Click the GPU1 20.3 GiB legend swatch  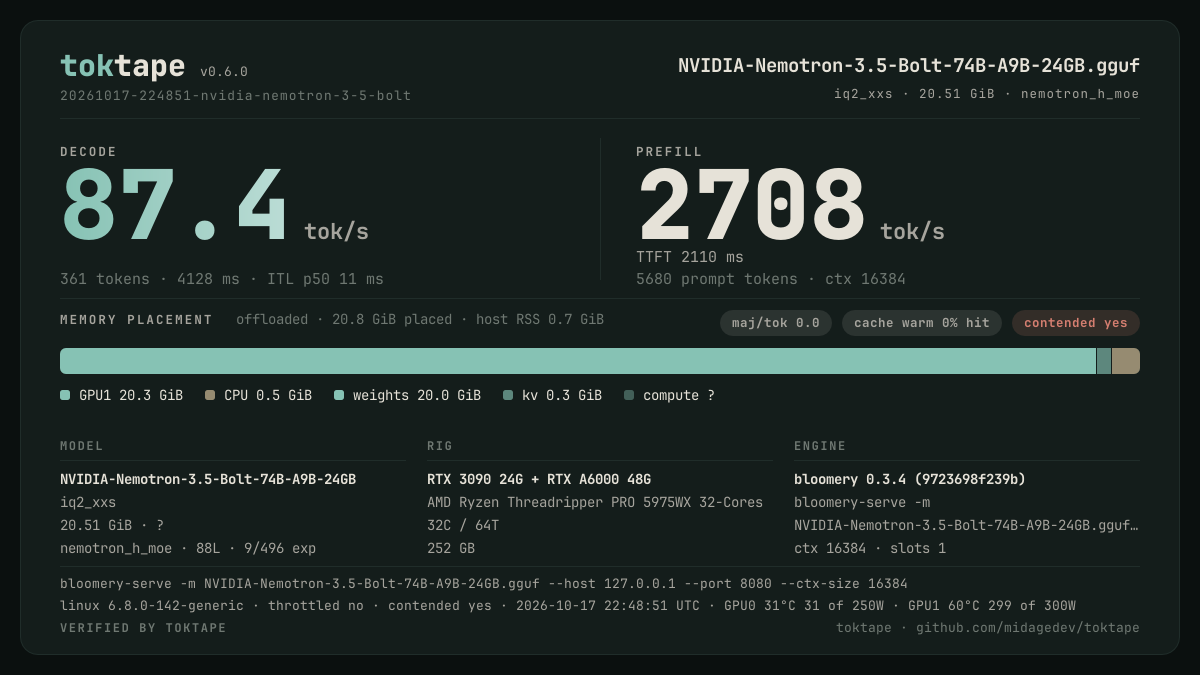65,395
